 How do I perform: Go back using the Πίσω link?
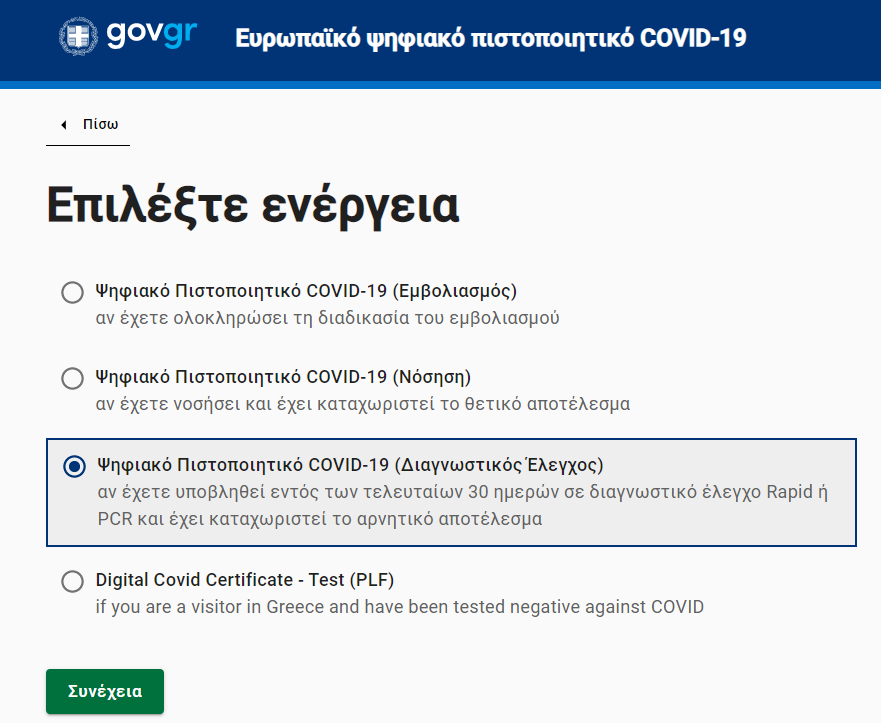click(x=88, y=125)
